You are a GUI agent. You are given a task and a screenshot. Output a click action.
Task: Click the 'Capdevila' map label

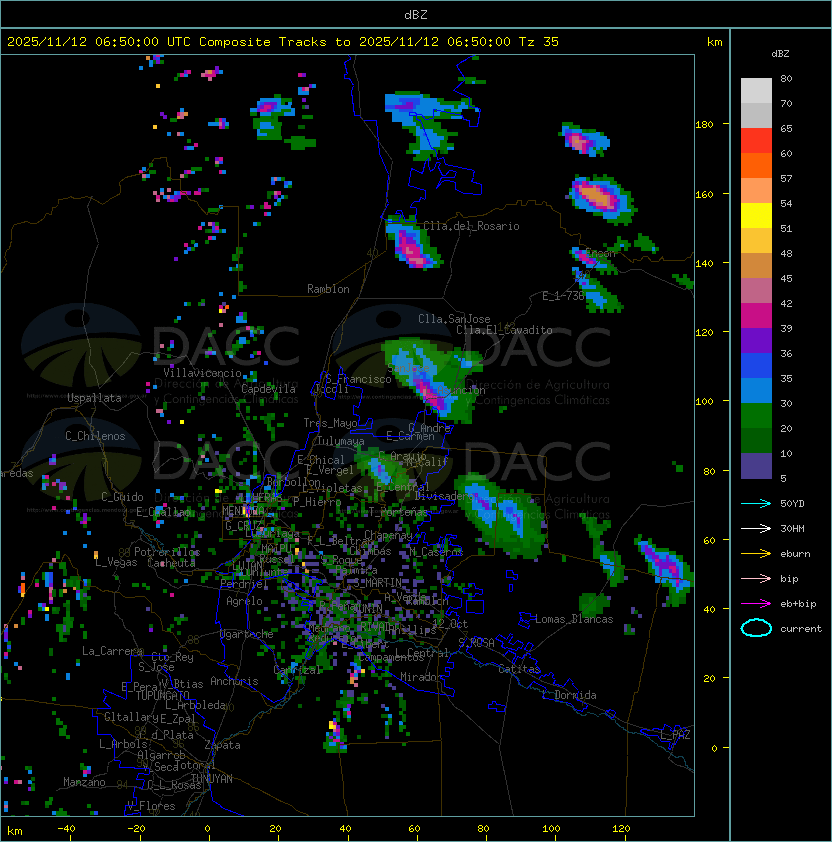click(x=269, y=388)
